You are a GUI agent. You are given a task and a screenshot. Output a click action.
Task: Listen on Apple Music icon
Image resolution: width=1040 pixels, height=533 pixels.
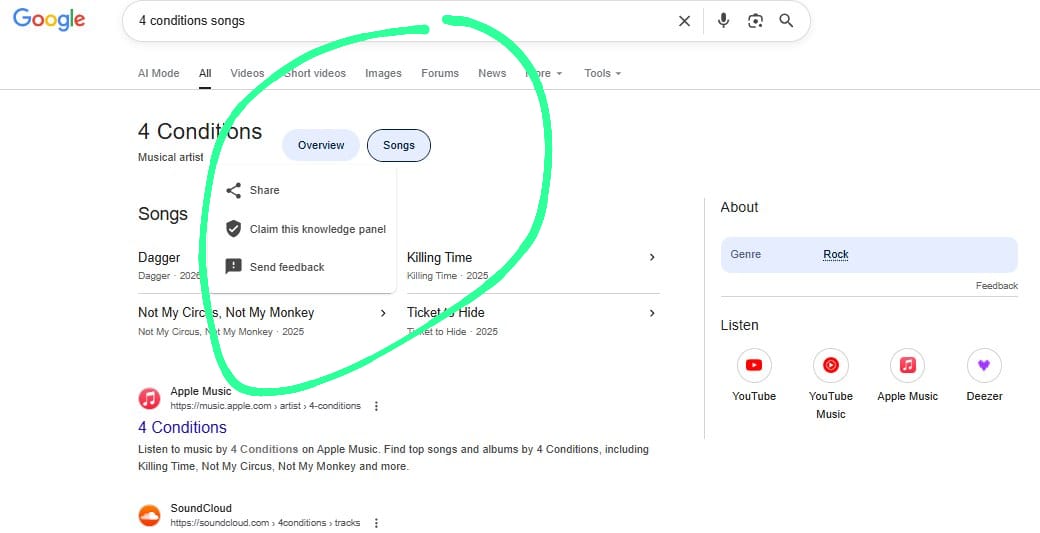tap(907, 366)
